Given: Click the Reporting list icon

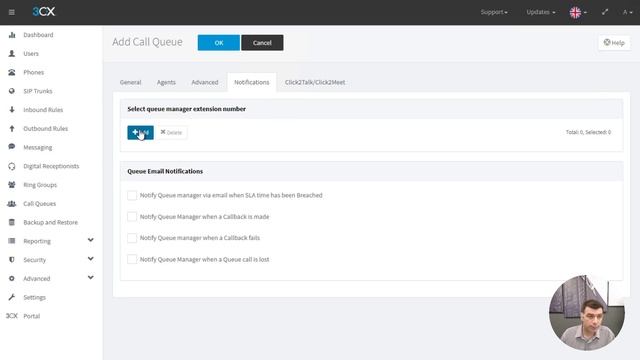Looking at the screenshot, I should click(12, 241).
